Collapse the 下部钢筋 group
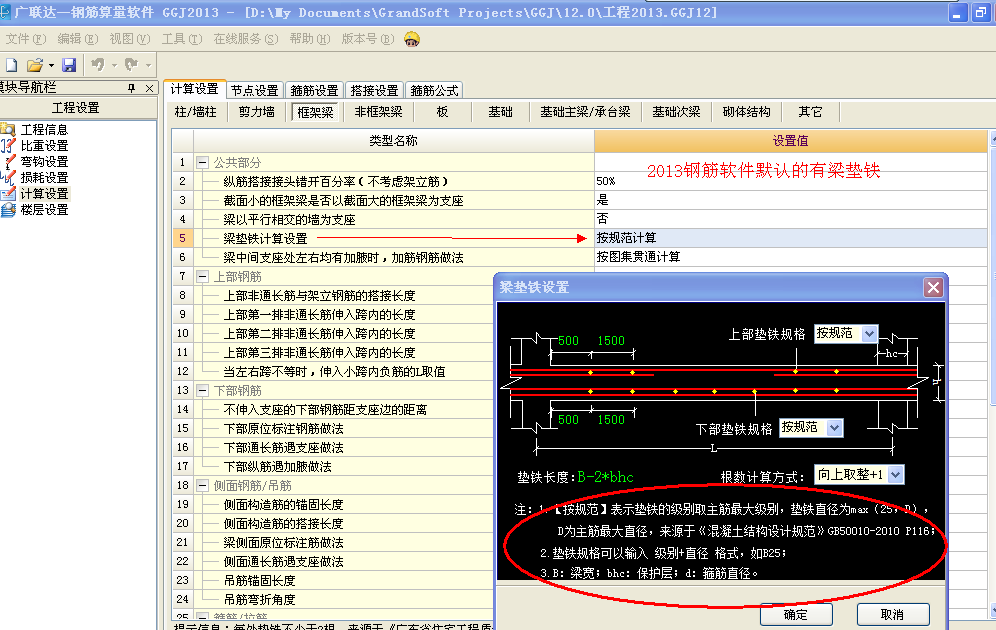The image size is (996, 630). point(202,391)
